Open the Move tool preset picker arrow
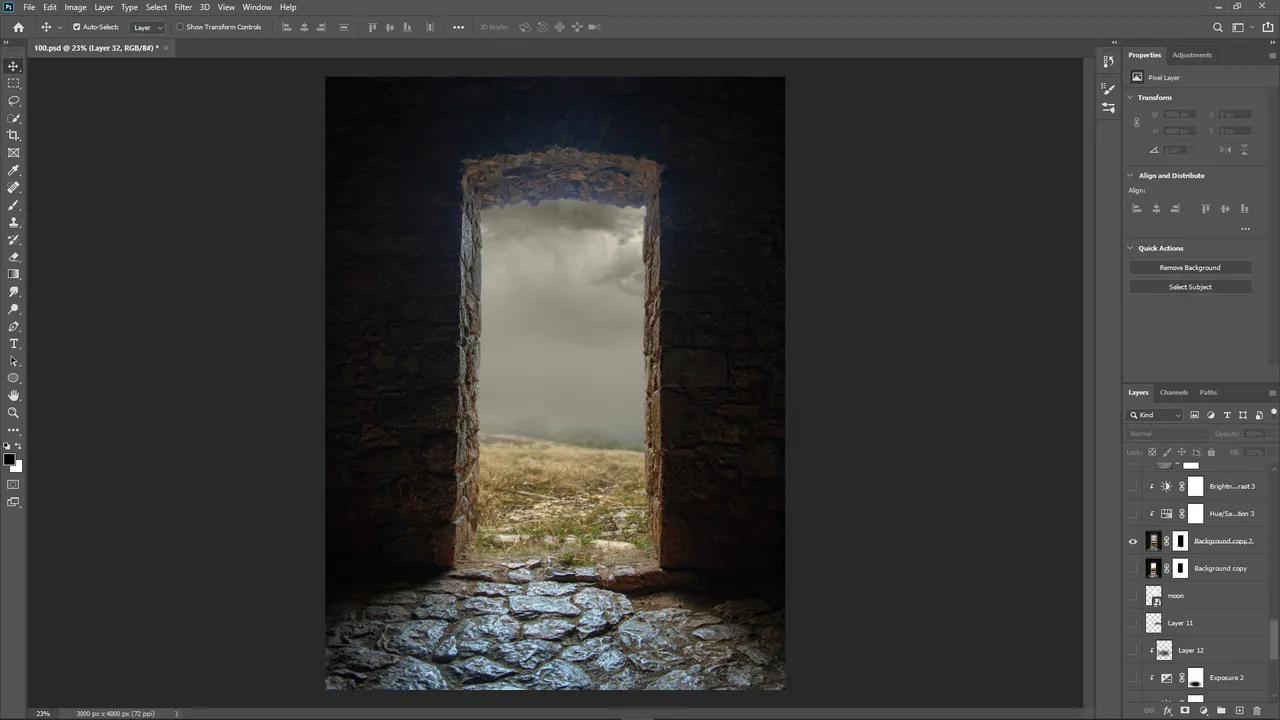 point(60,27)
